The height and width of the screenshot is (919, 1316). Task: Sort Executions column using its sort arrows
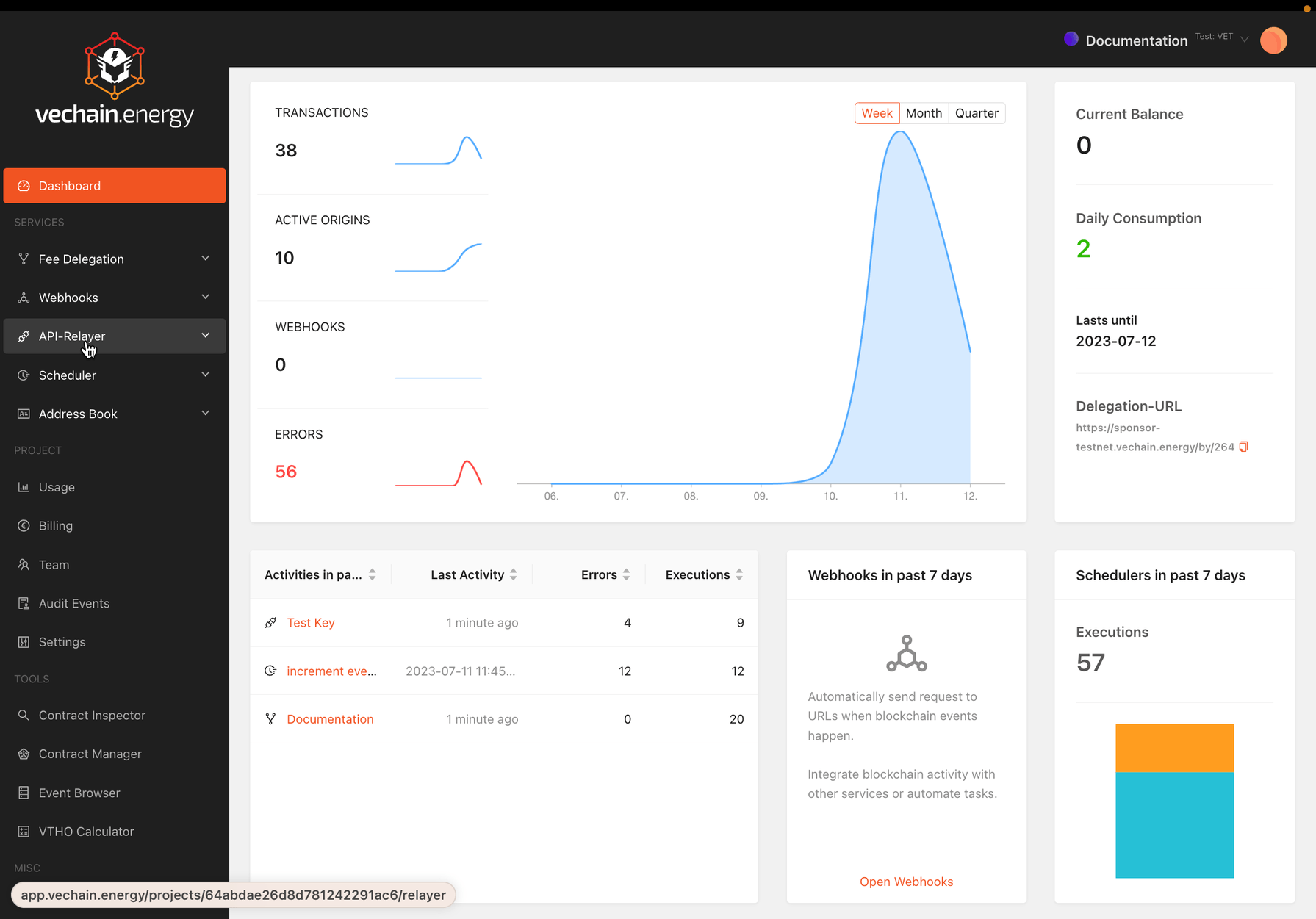739,574
